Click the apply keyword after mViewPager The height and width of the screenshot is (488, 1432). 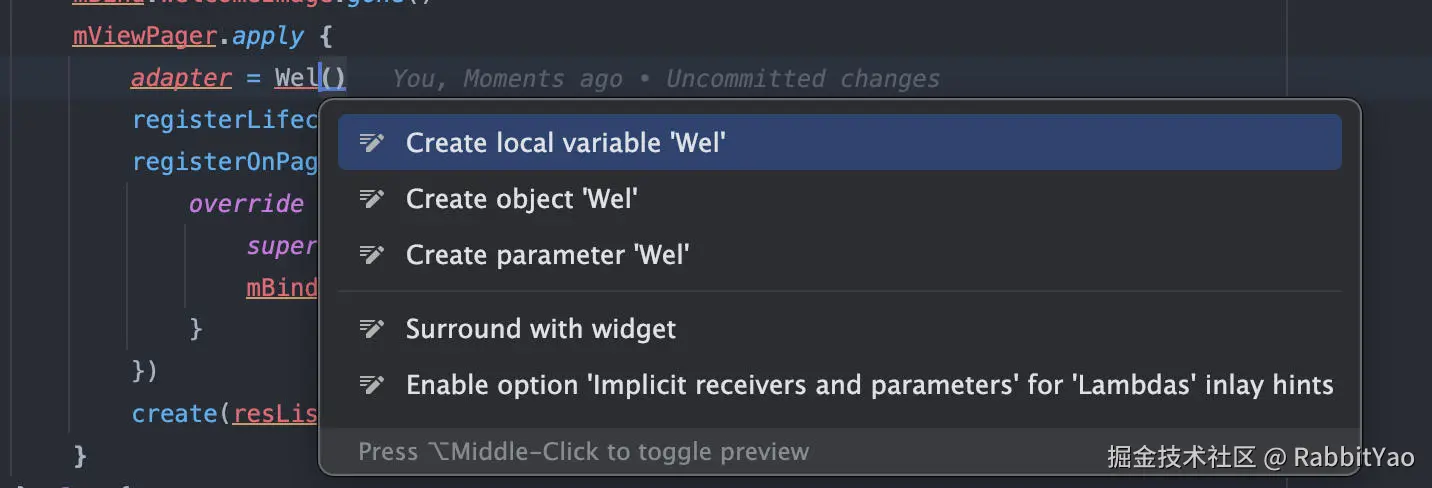(x=267, y=37)
